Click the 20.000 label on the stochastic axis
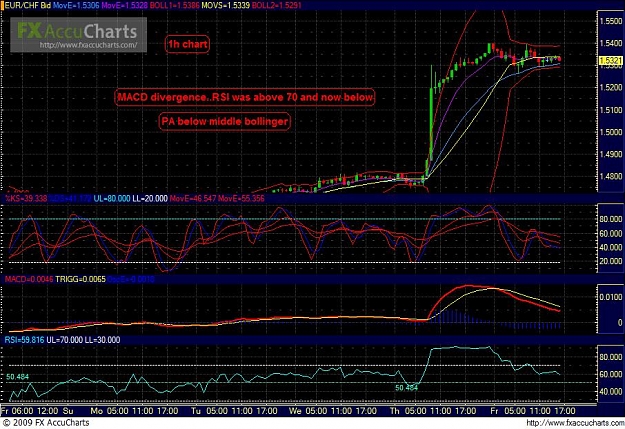Screen dimensions: 625x429 click(611, 262)
